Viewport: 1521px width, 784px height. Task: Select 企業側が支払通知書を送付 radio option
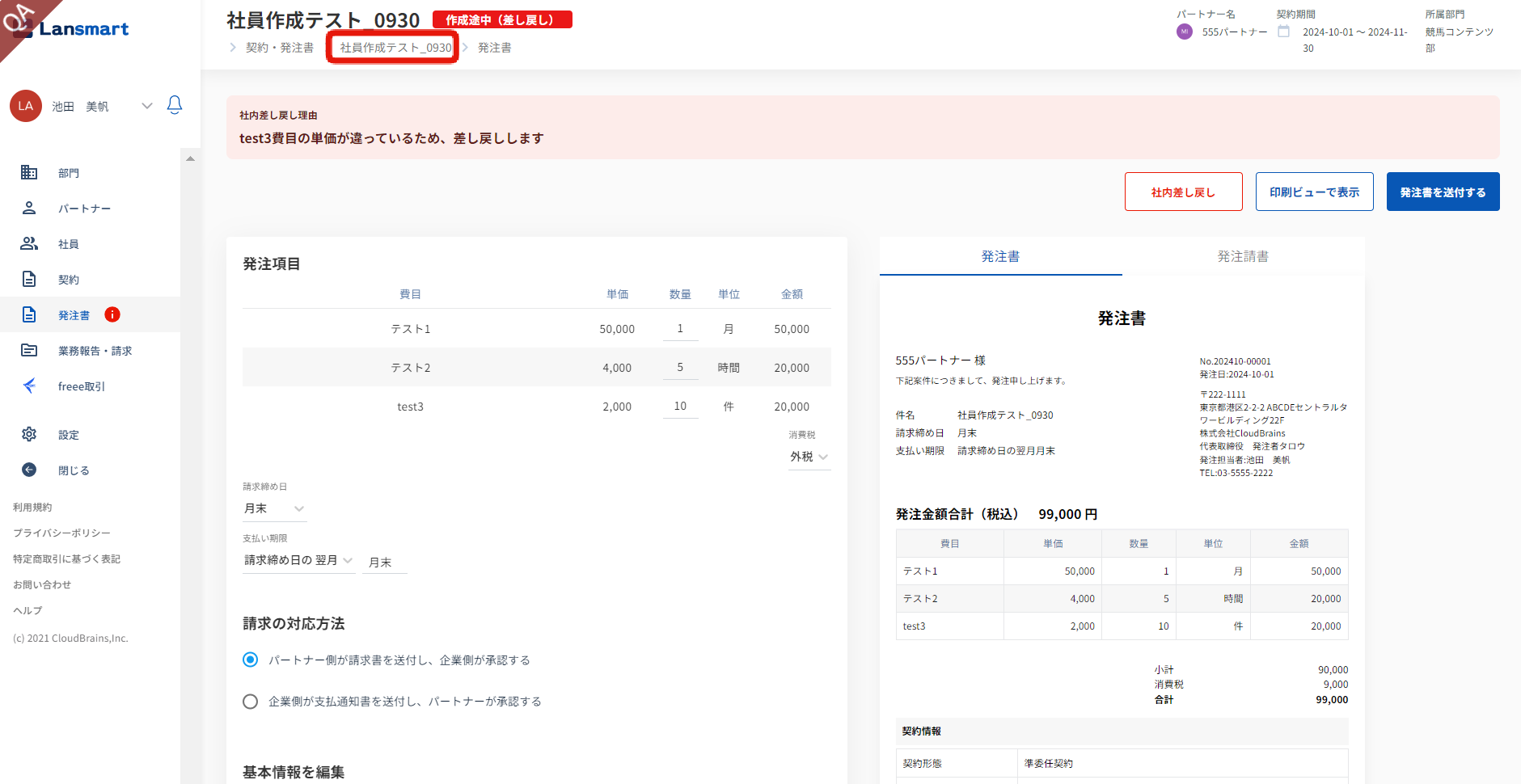click(x=251, y=701)
